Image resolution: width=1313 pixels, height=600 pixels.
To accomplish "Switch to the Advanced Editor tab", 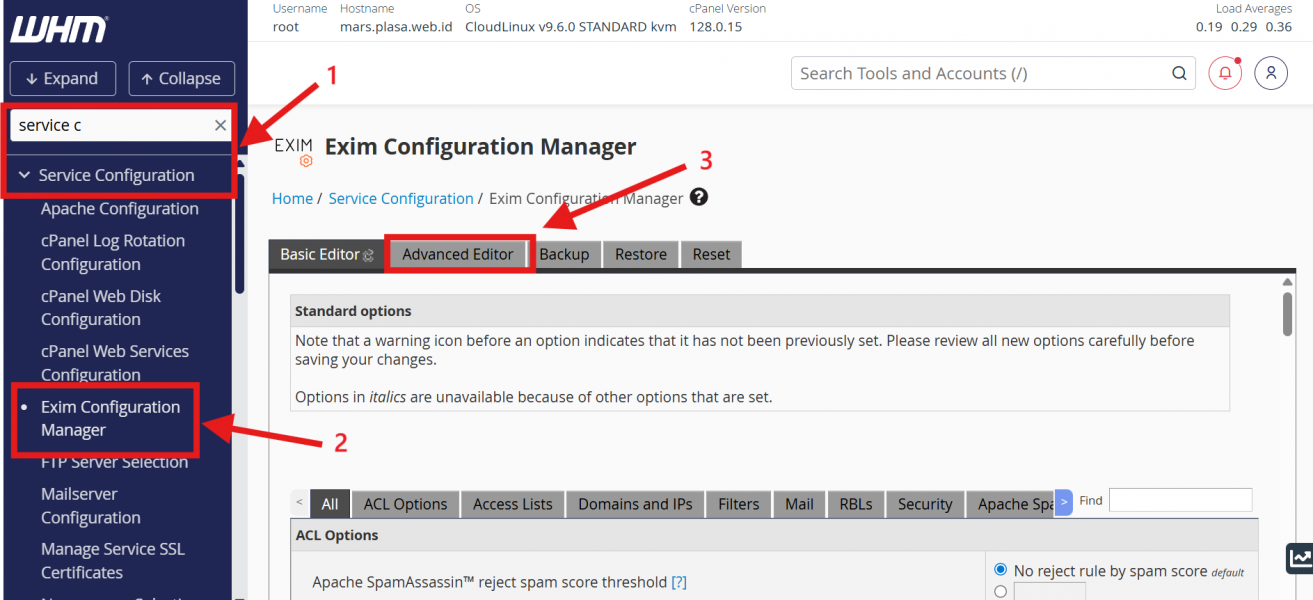I will tap(458, 254).
